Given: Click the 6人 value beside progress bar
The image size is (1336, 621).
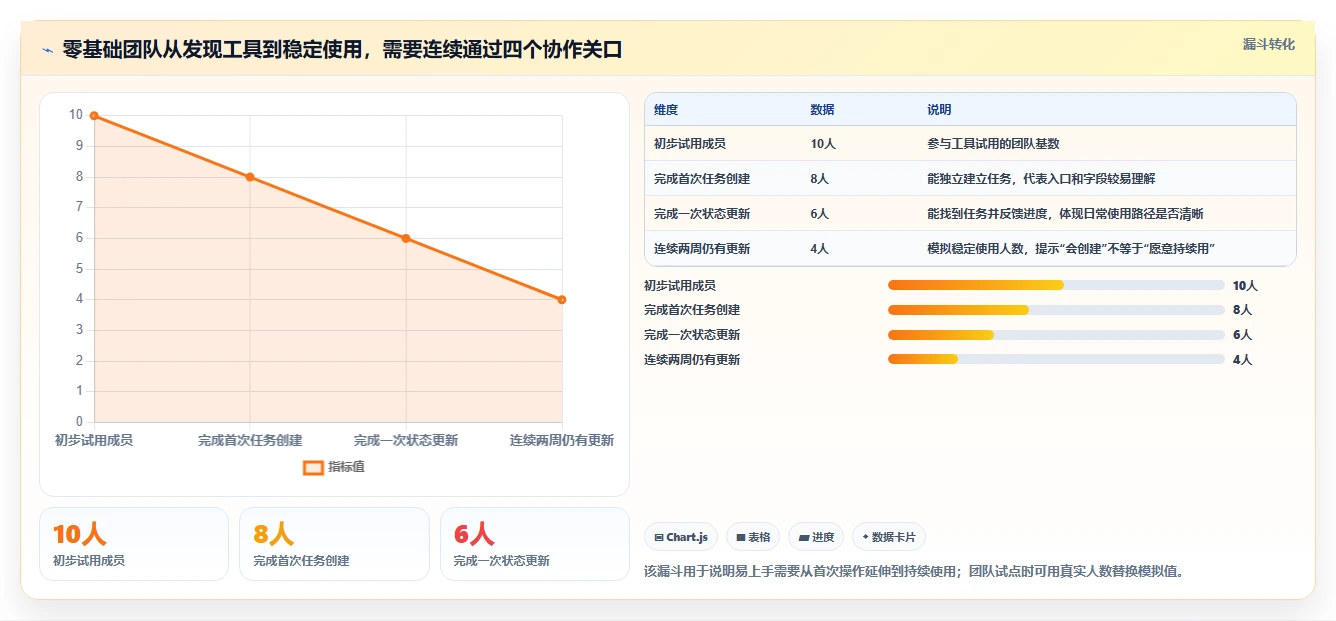Looking at the screenshot, I should coord(1242,335).
